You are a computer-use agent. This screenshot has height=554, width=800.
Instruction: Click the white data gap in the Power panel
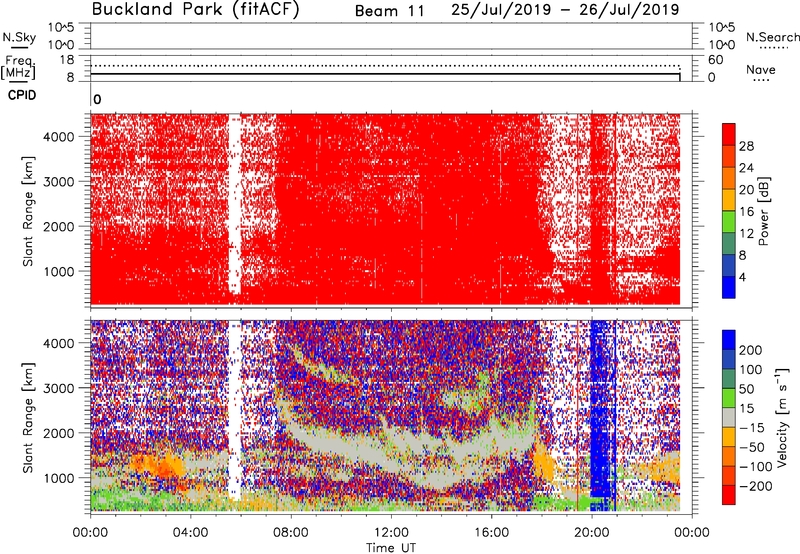[x=234, y=204]
